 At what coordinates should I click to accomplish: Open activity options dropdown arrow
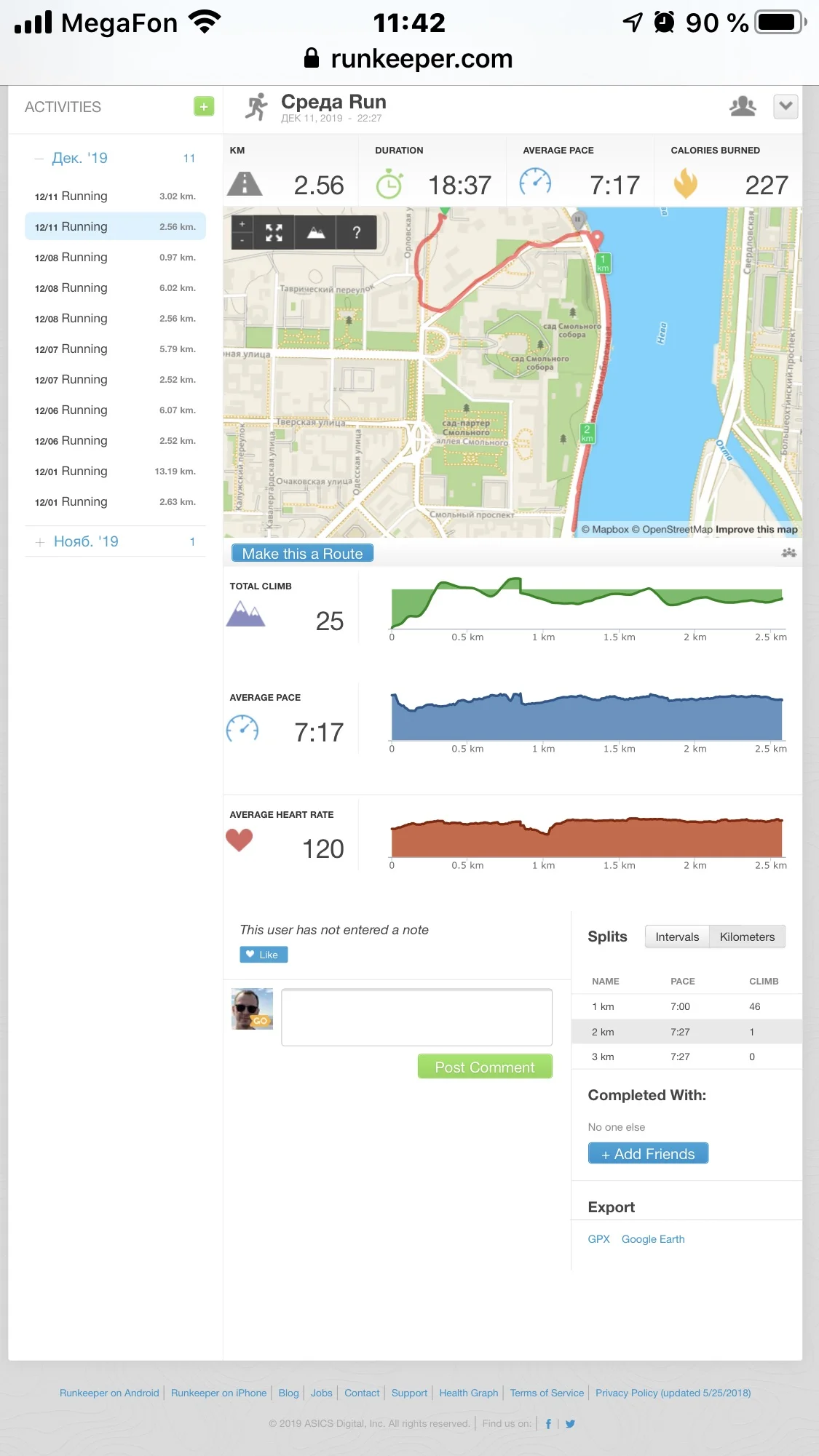click(x=786, y=106)
